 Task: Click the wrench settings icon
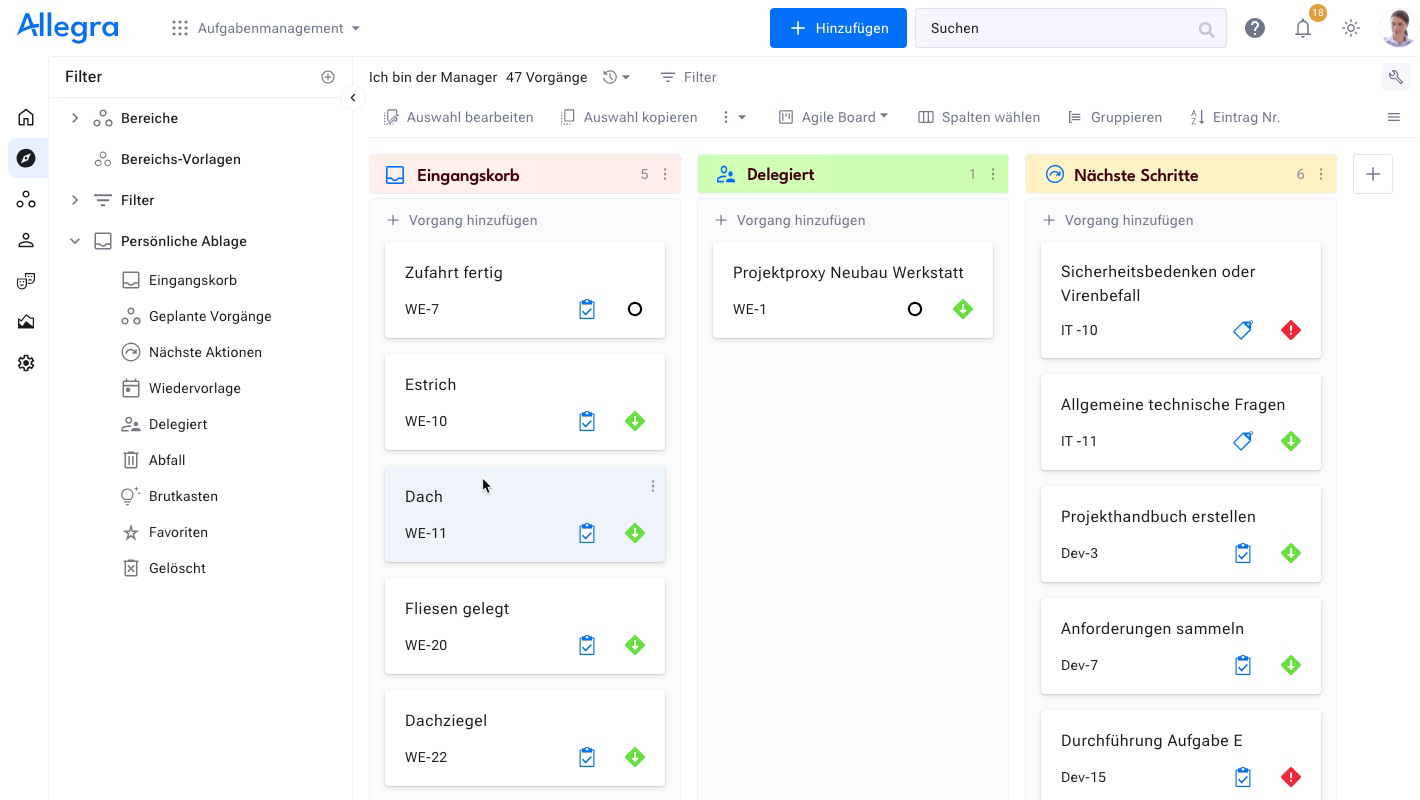pos(1395,77)
